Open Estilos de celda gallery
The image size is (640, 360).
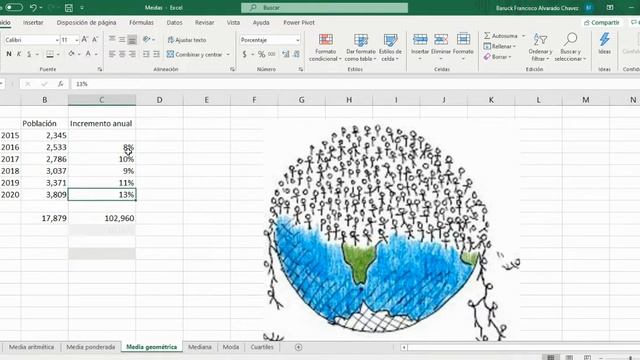(x=390, y=47)
